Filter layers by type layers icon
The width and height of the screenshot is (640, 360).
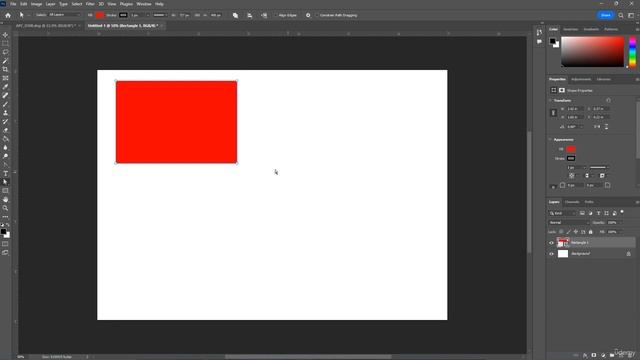click(598, 213)
